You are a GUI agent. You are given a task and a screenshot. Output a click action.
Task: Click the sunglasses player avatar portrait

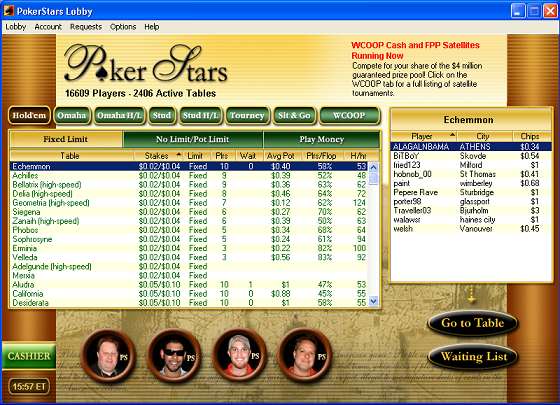(x=174, y=356)
